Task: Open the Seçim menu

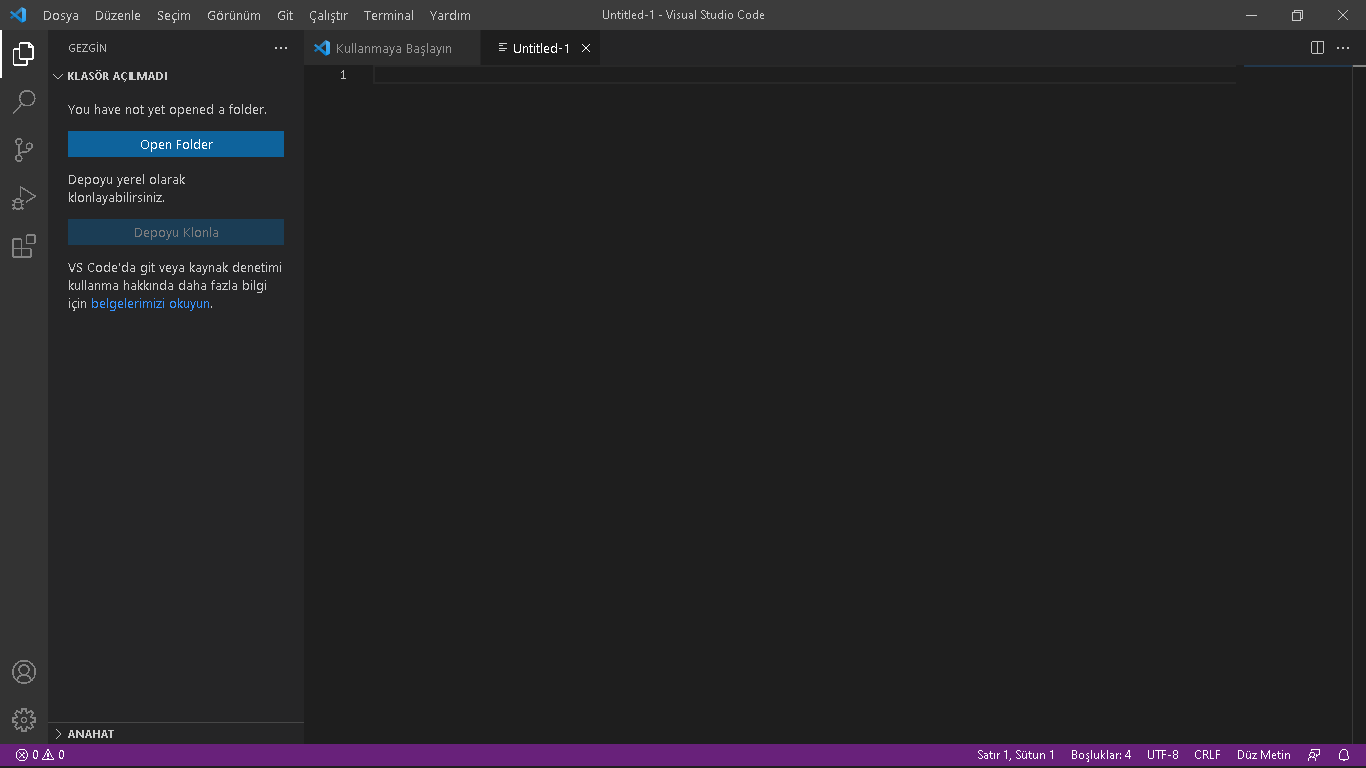Action: pos(174,15)
